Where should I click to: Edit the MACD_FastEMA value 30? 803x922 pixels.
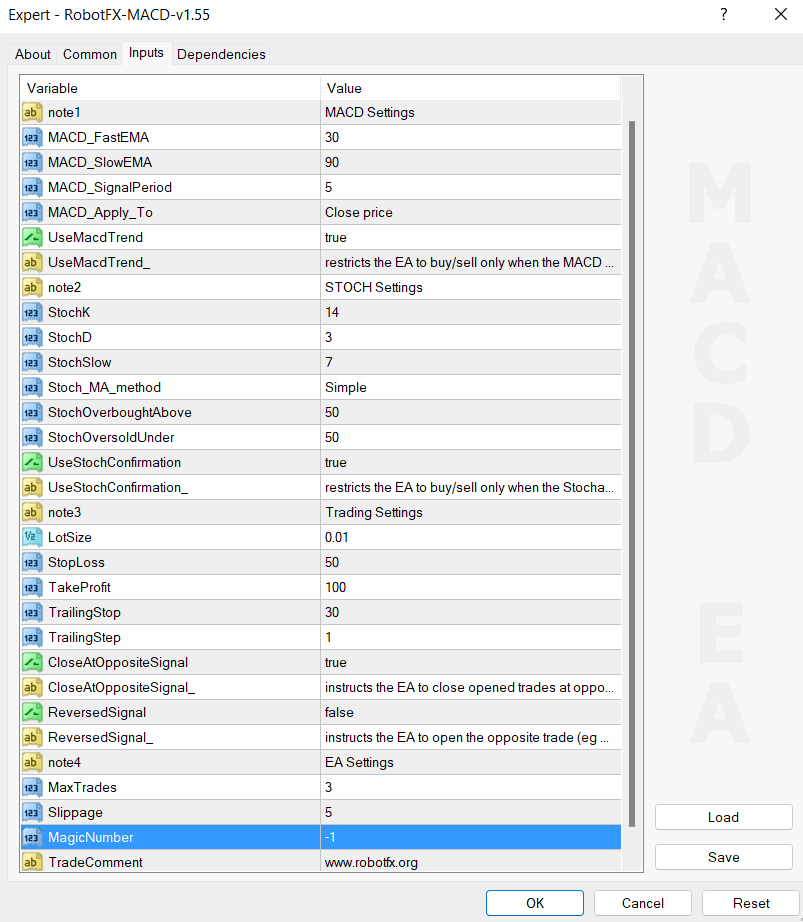pos(471,138)
